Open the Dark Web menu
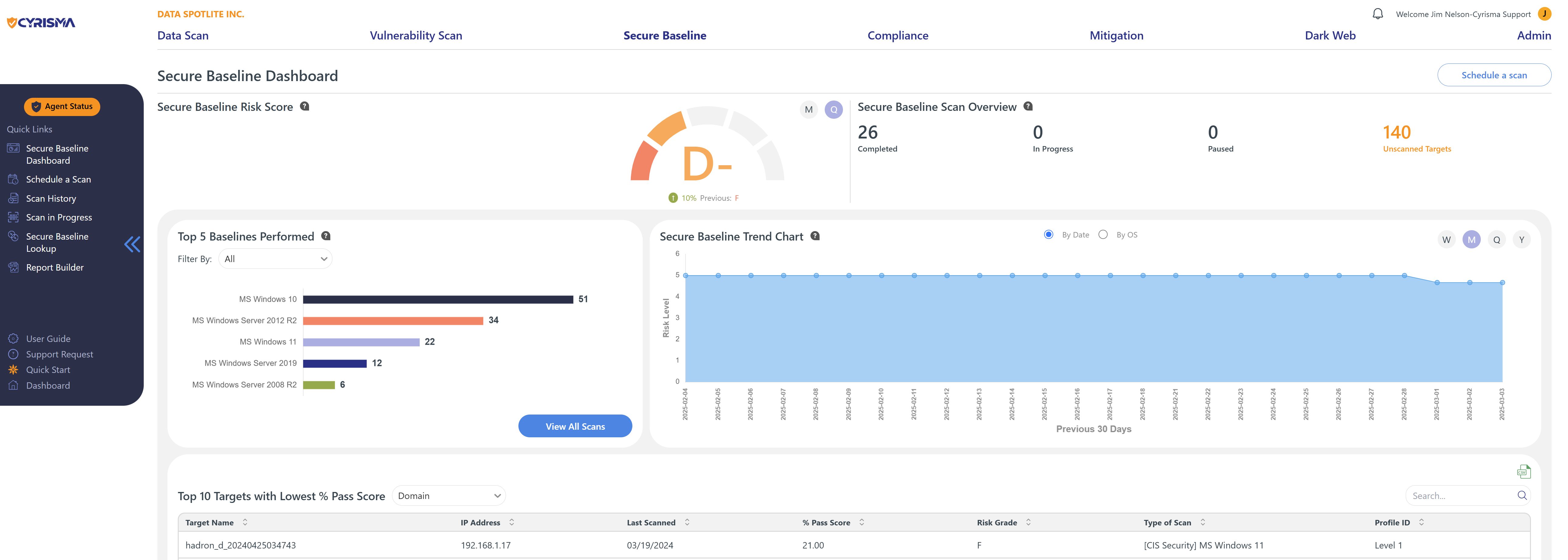 pos(1330,35)
